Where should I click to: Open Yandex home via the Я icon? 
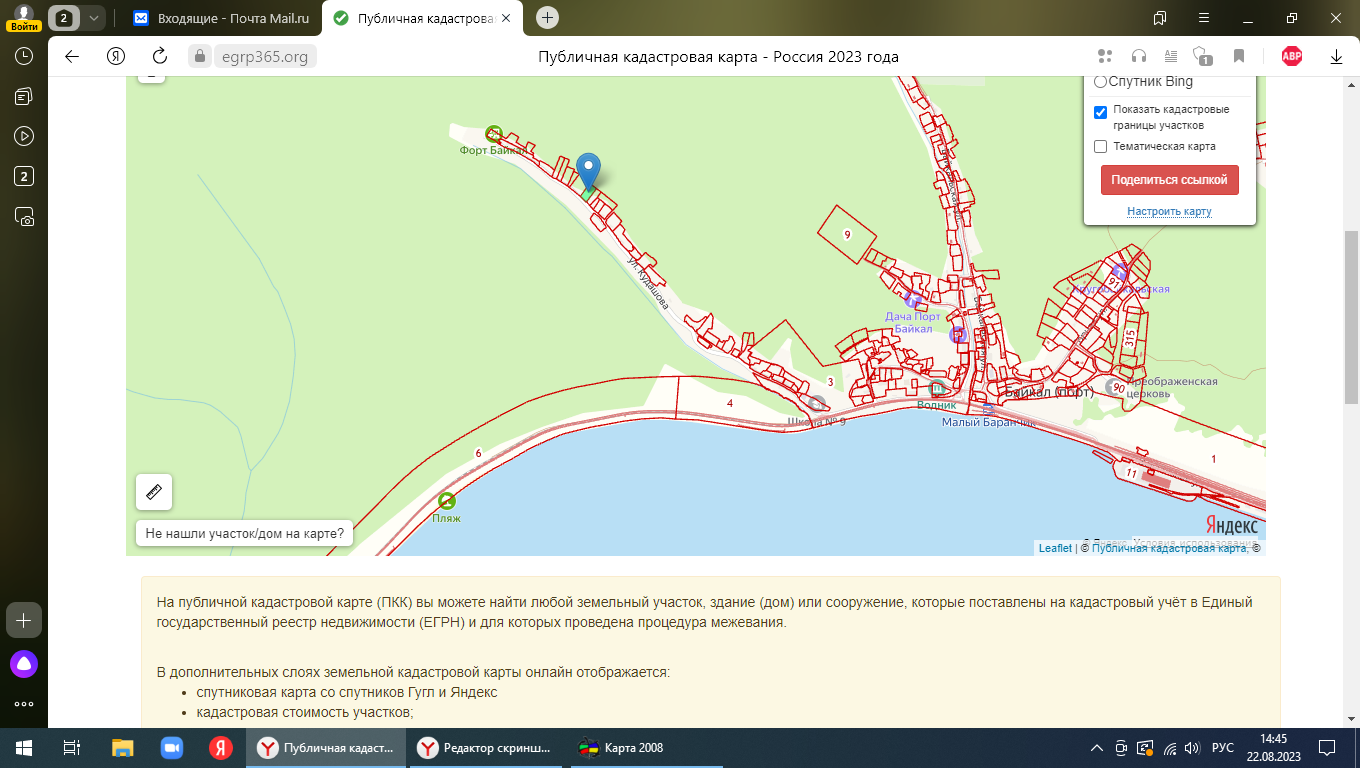tap(115, 57)
